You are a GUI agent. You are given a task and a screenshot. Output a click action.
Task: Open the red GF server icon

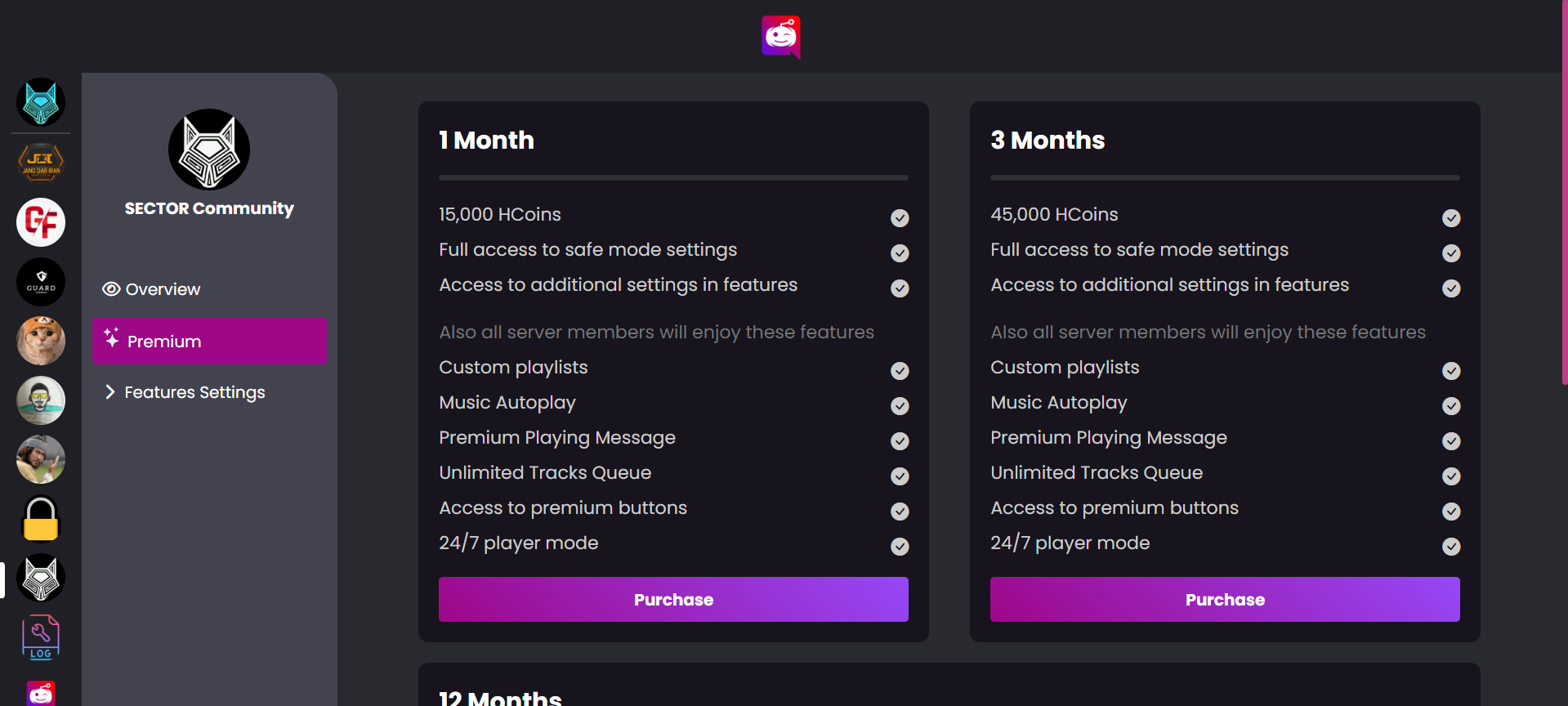(40, 221)
